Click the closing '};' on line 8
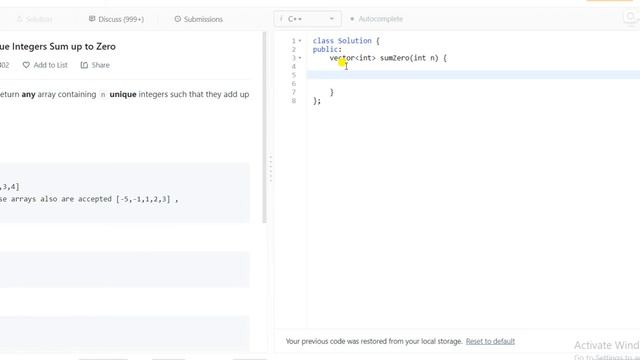Image resolution: width=640 pixels, height=360 pixels. point(317,101)
